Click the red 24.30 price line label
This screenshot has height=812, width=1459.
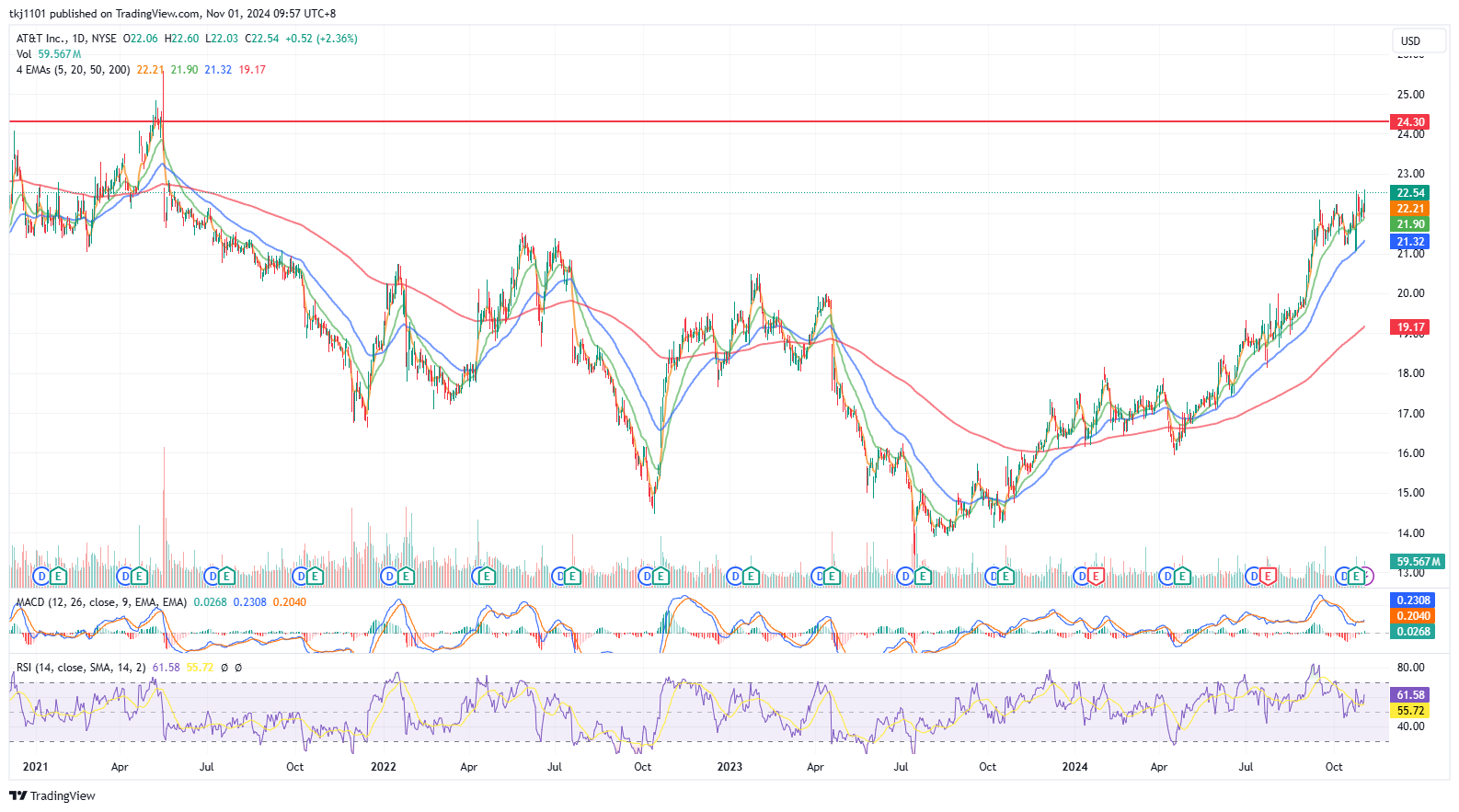click(1410, 122)
